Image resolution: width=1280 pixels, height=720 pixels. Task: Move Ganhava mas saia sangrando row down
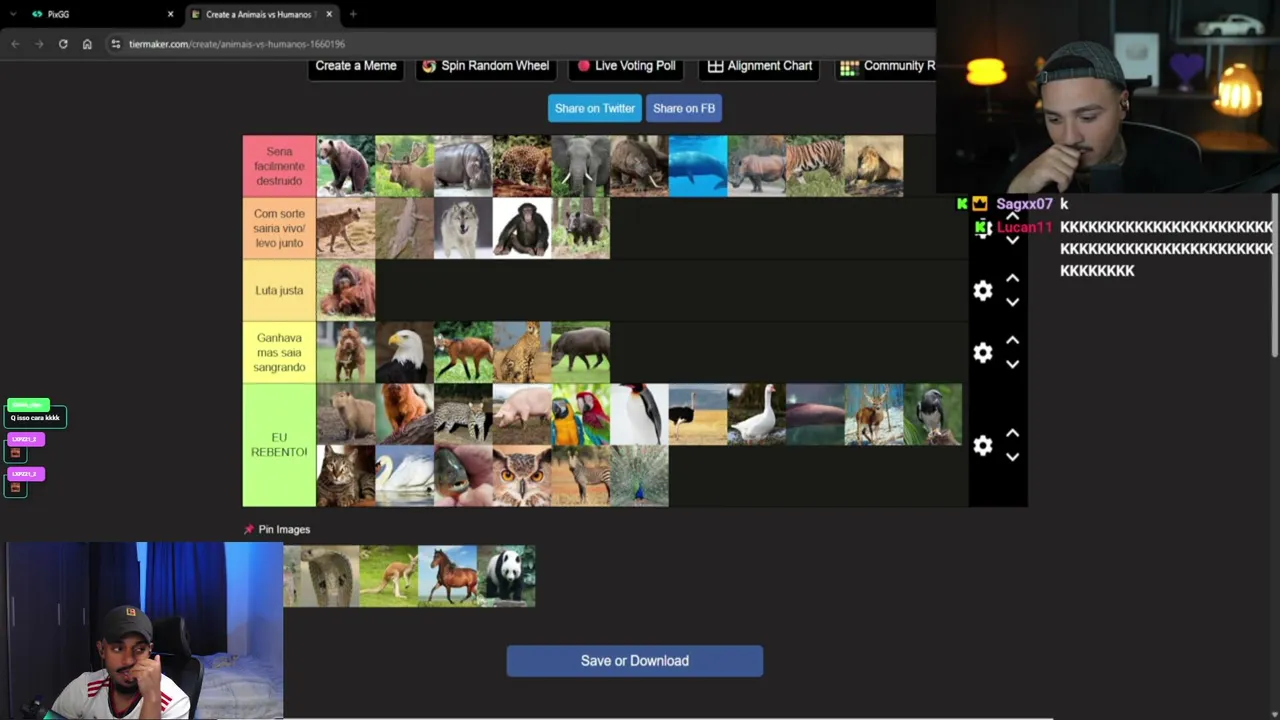pos(1012,364)
